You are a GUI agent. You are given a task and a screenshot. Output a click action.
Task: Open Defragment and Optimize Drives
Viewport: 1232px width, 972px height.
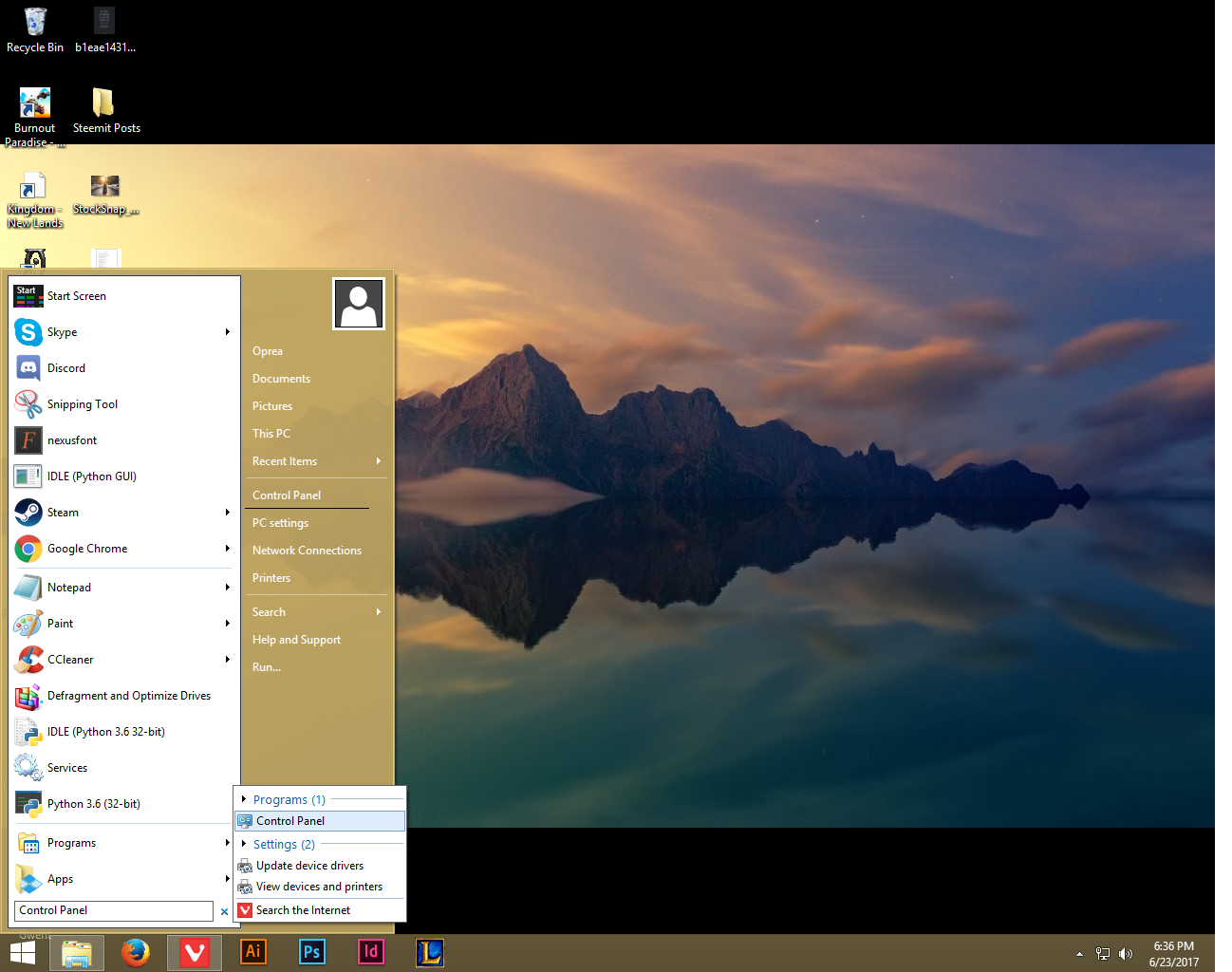123,696
